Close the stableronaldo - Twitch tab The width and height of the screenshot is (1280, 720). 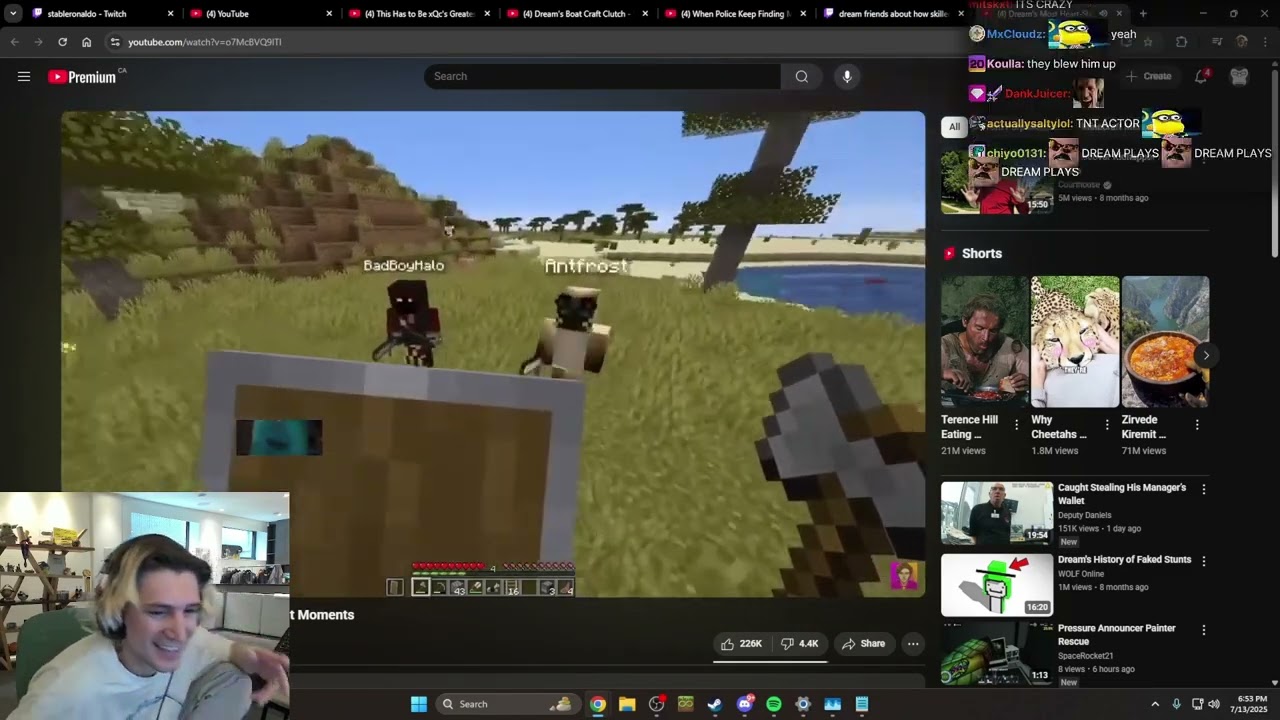pos(170,14)
